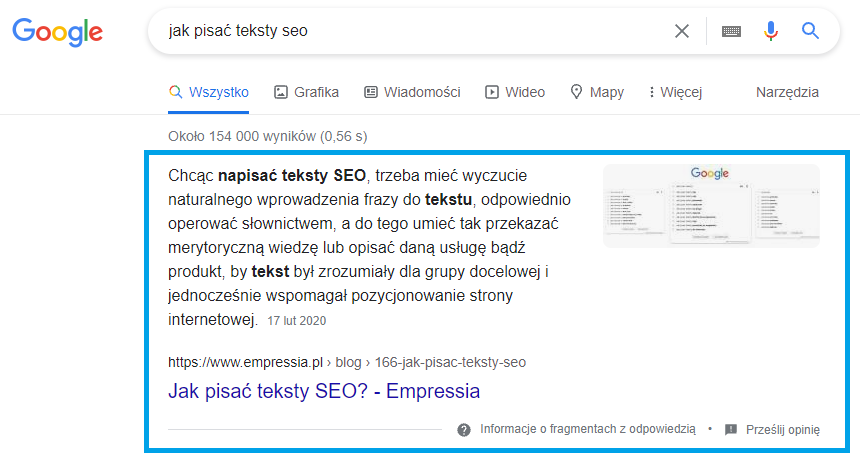Click the empressia.pl breadcrumb URL
Screen dimensions: 860x472
[x=347, y=362]
